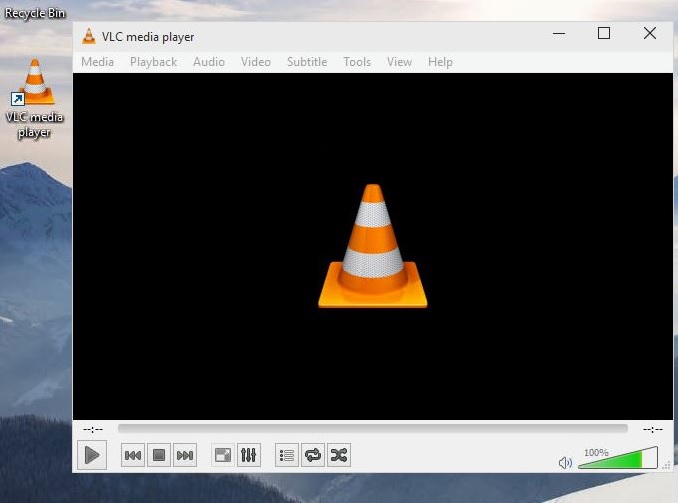The width and height of the screenshot is (678, 503).
Task: Skip to previous media track
Action: (x=133, y=455)
